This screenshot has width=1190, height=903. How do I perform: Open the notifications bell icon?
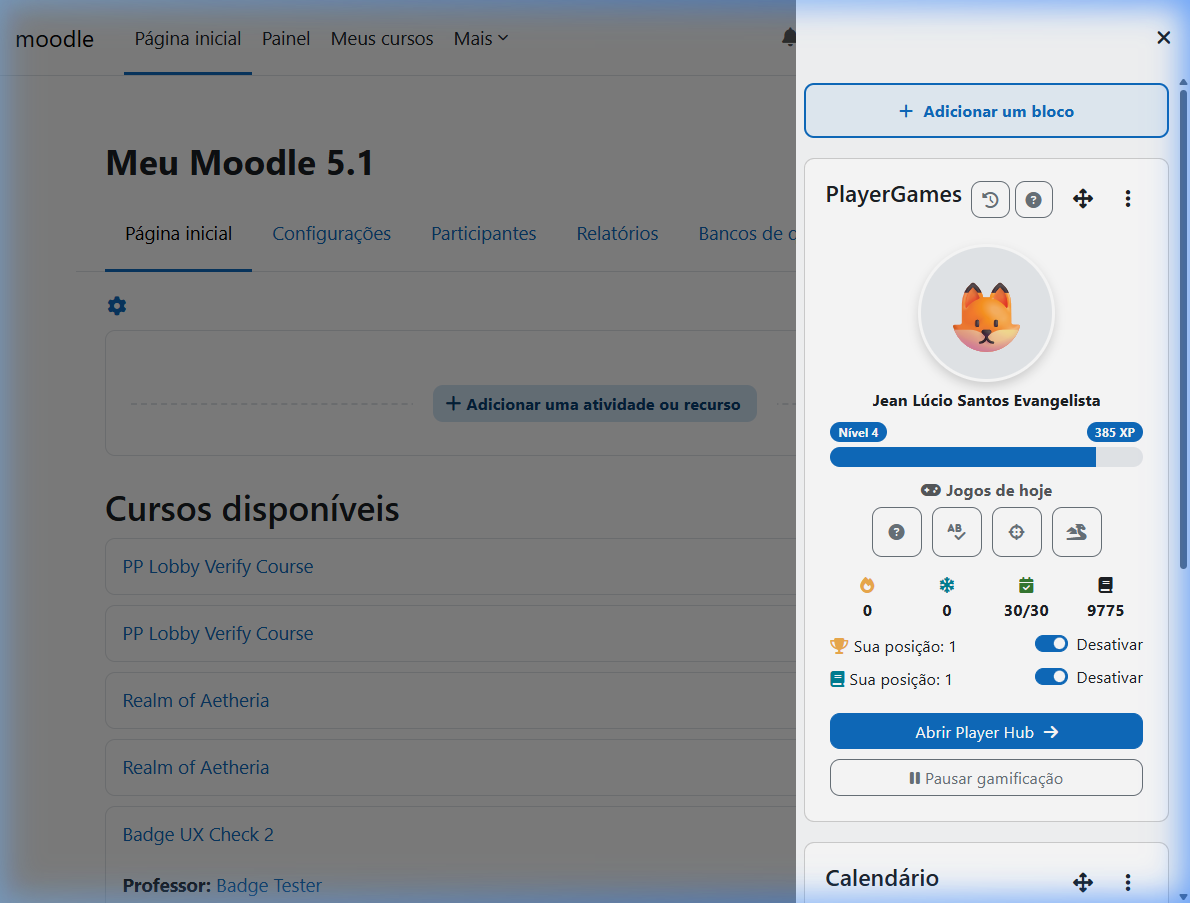click(789, 37)
